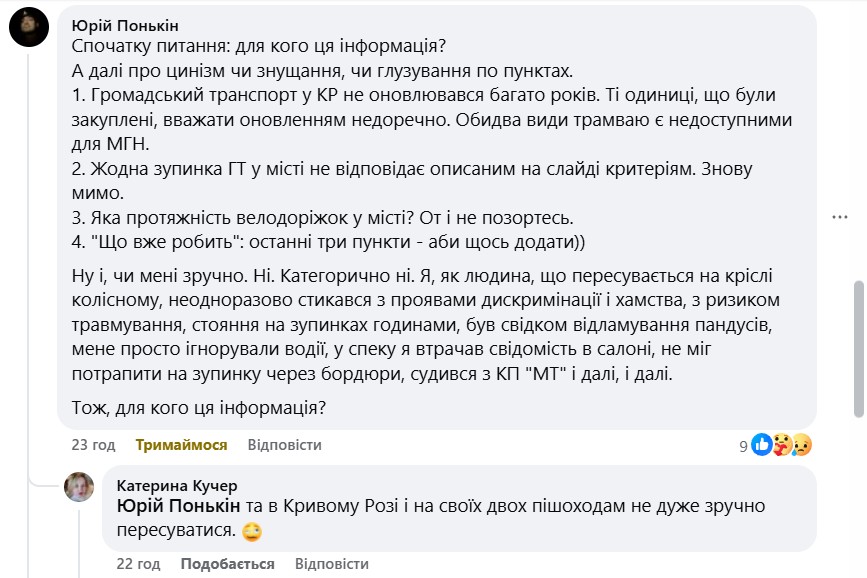
Task: Click the scrollbar up arrow
Action: (859, 8)
